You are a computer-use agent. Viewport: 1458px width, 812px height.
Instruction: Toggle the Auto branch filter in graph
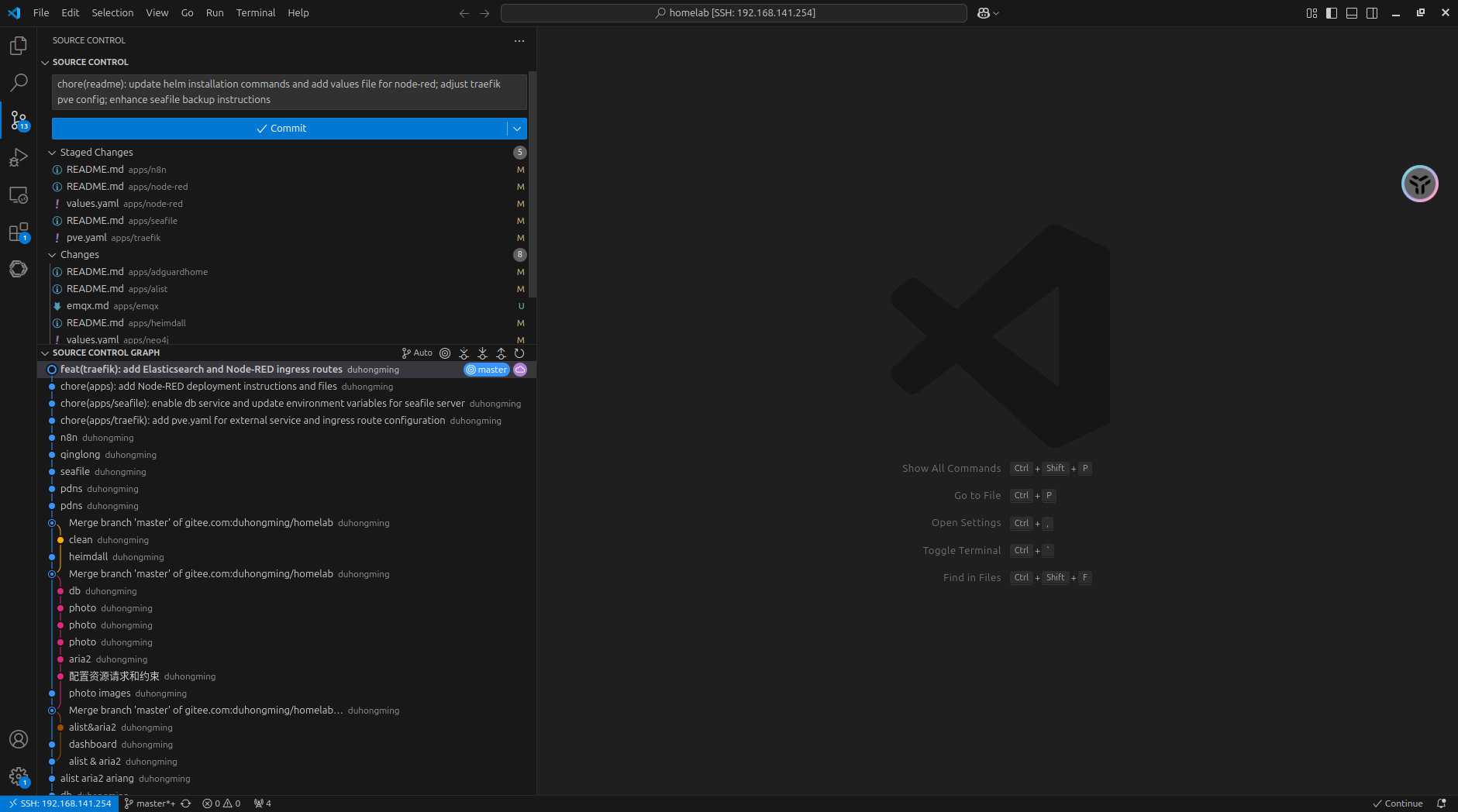417,353
